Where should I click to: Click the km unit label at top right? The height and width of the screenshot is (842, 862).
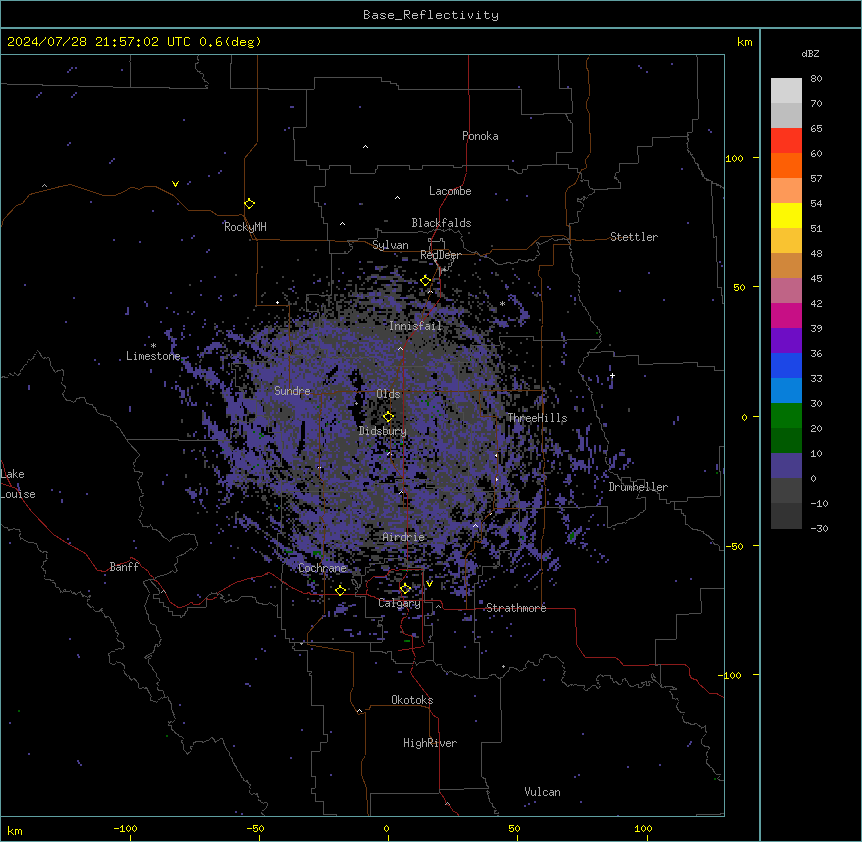745,42
